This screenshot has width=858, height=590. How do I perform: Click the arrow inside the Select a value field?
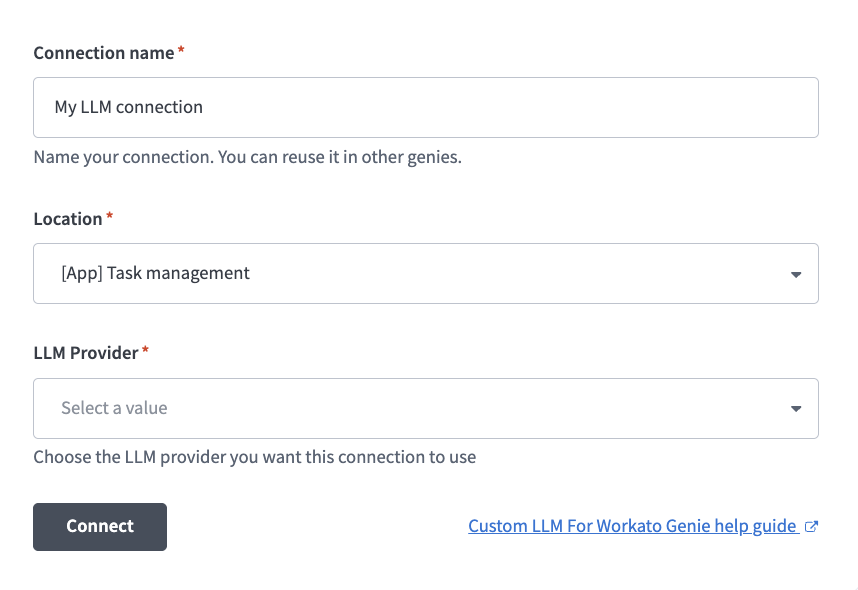coord(796,408)
